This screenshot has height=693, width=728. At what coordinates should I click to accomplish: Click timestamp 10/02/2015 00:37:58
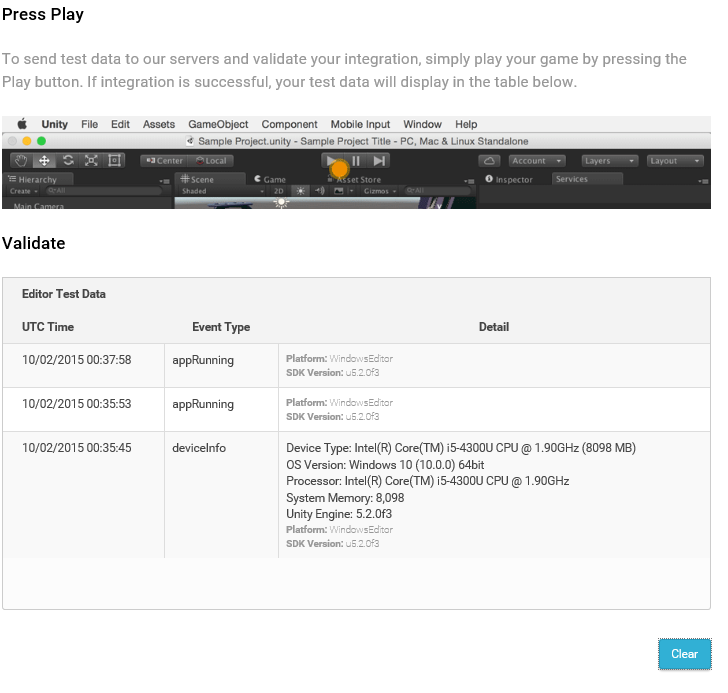pos(77,360)
